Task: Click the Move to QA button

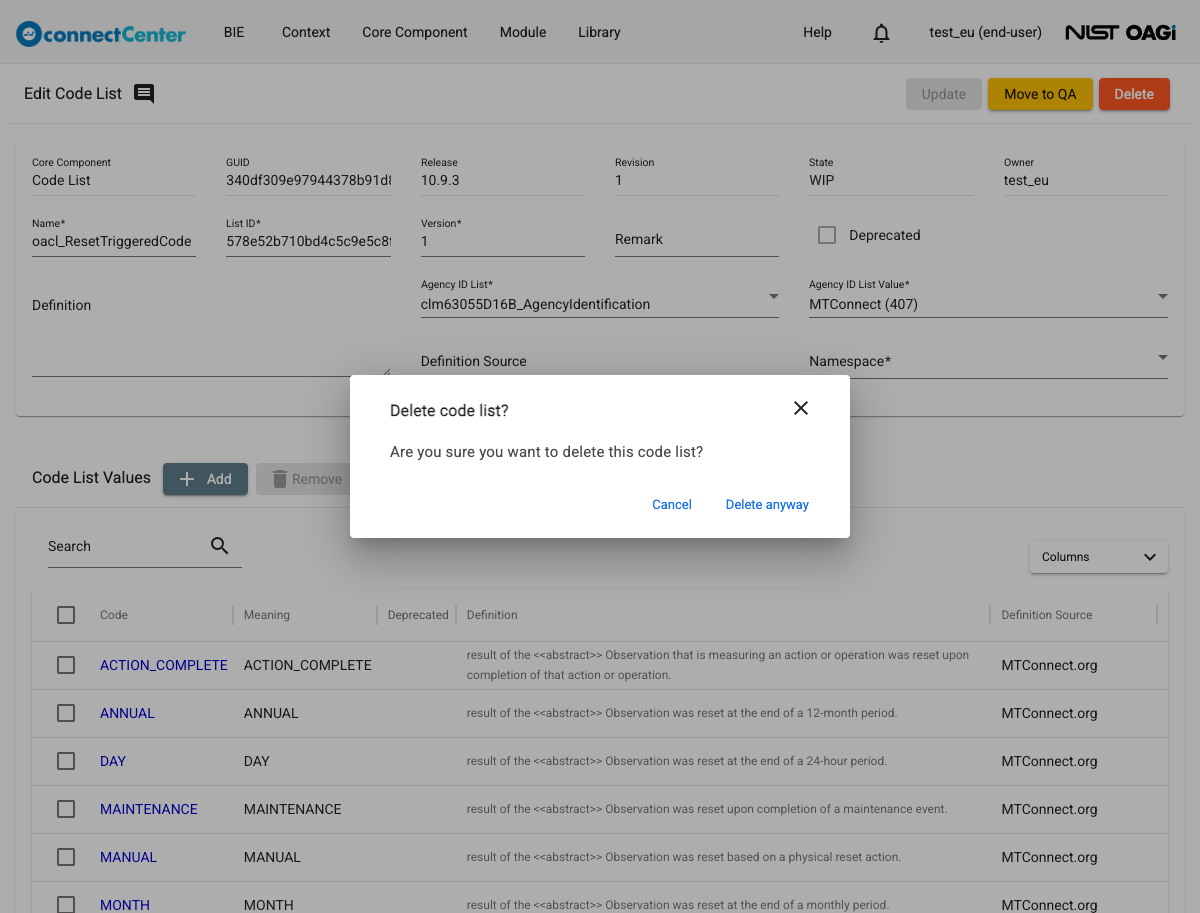Action: click(1040, 94)
